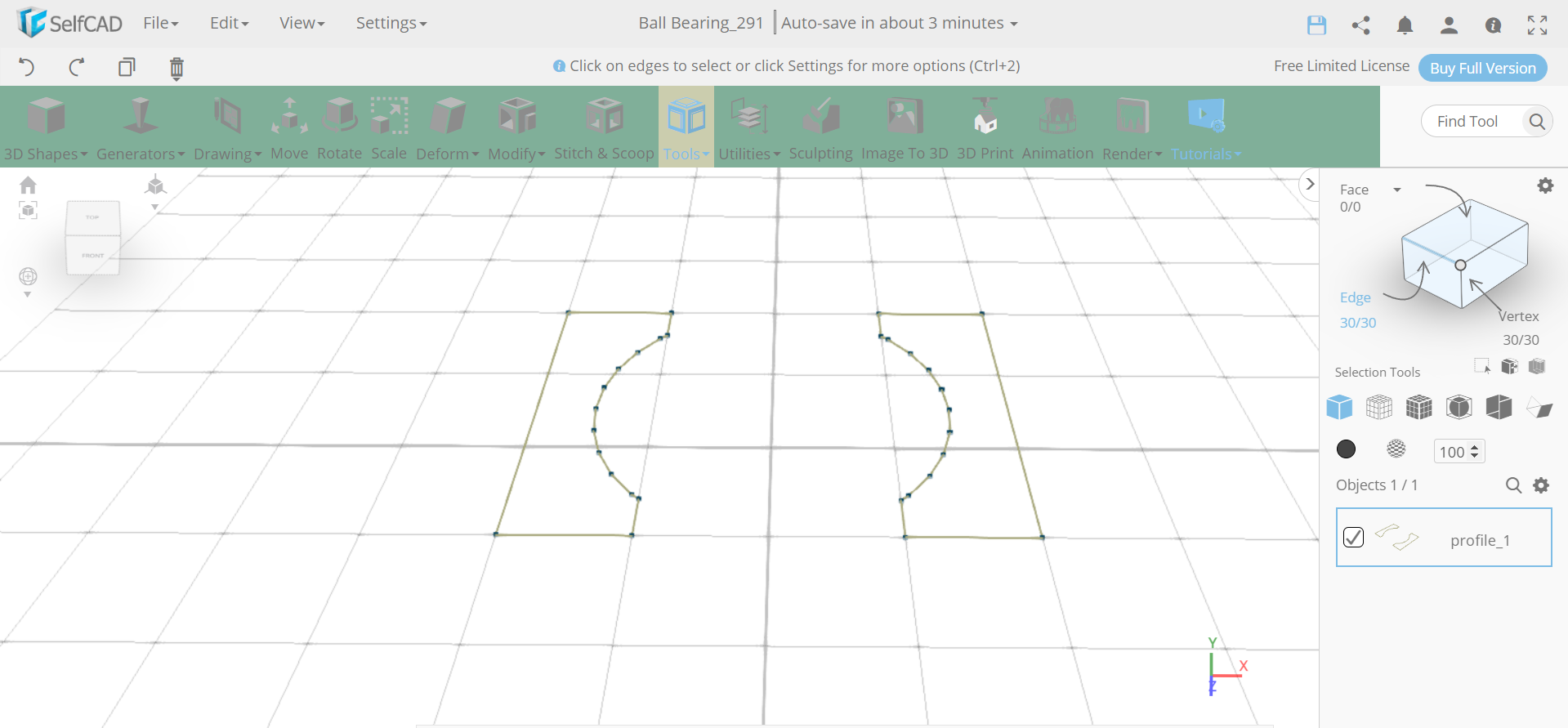Viewport: 1568px width, 728px height.
Task: Click the fit-object-to-view icon
Action: click(29, 211)
